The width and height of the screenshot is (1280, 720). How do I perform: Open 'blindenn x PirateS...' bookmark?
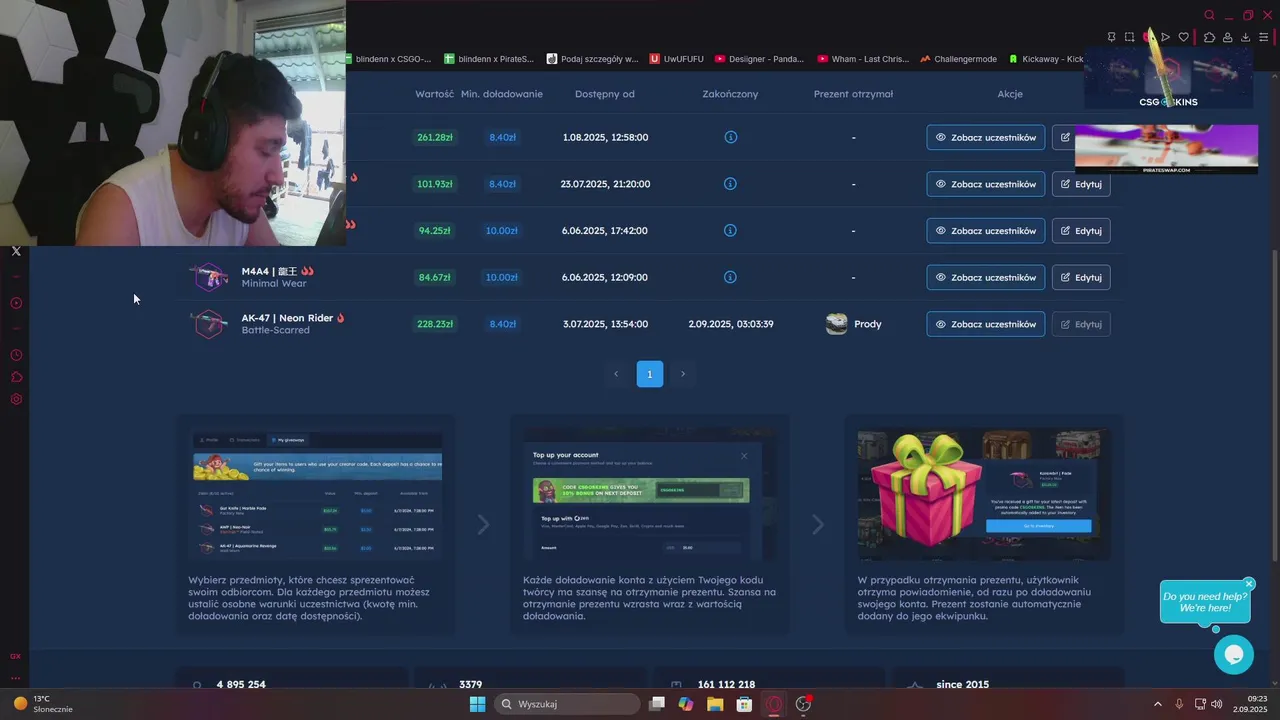pyautogui.click(x=489, y=59)
